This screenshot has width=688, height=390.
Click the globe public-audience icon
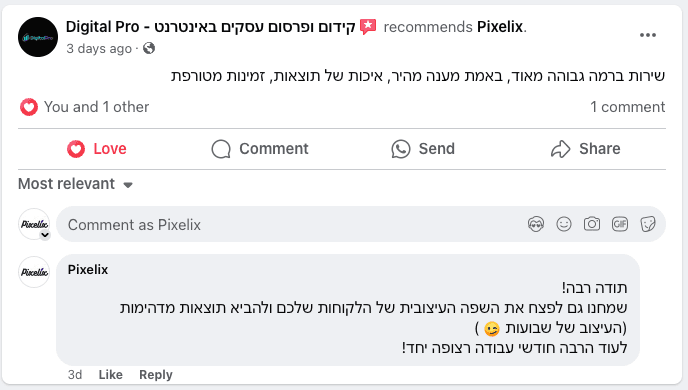pos(149,48)
